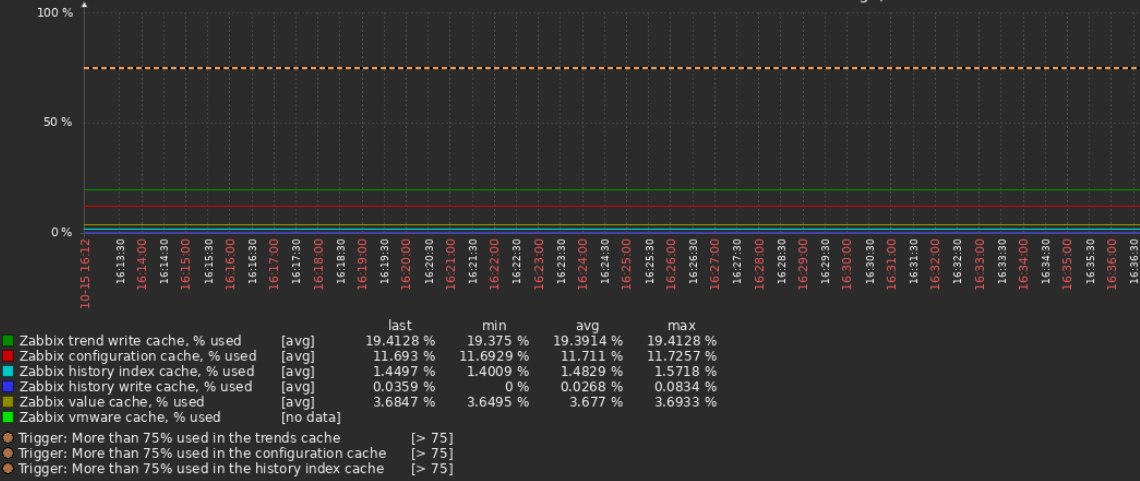Click the 16:14:00 time axis label
The width and height of the screenshot is (1140, 481).
pyautogui.click(x=142, y=264)
